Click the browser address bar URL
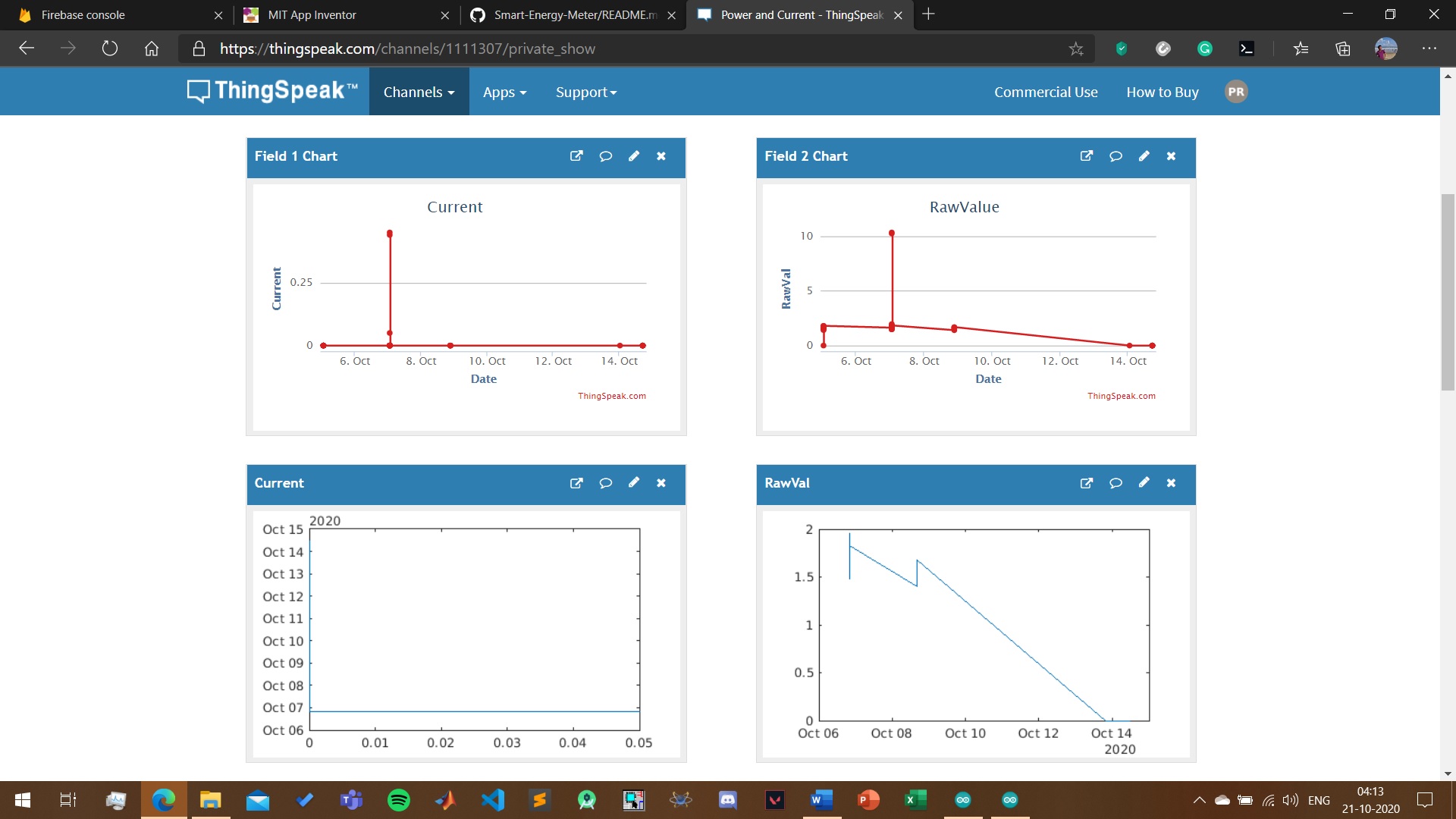The height and width of the screenshot is (819, 1456). click(x=407, y=49)
